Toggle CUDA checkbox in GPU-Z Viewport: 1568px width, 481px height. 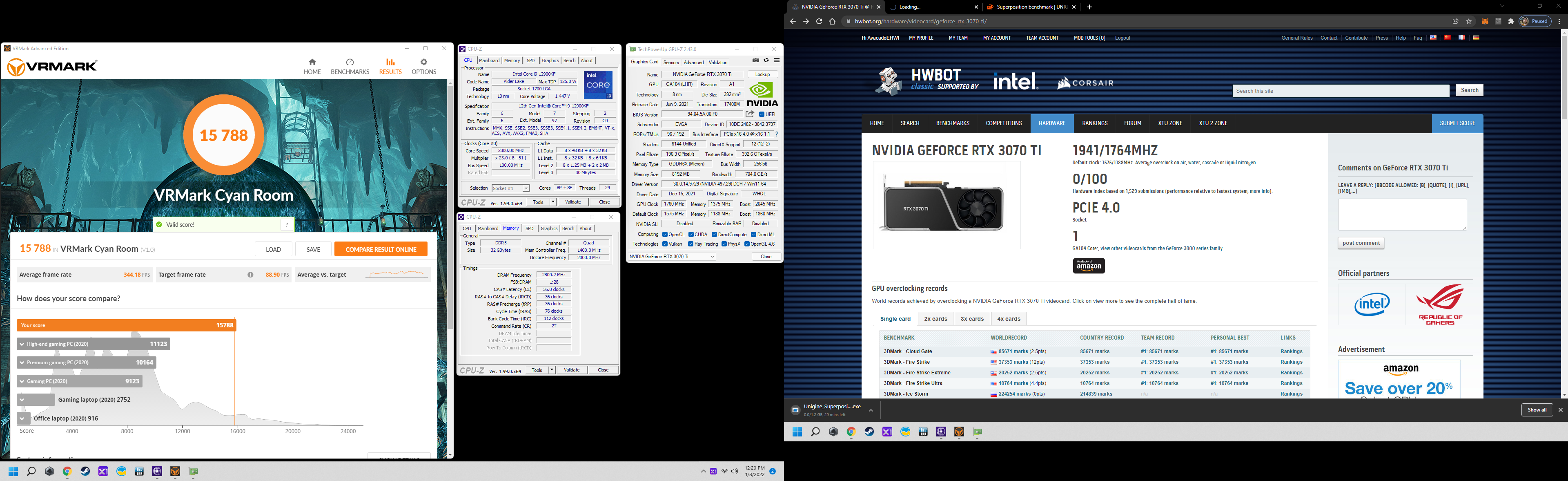click(691, 235)
